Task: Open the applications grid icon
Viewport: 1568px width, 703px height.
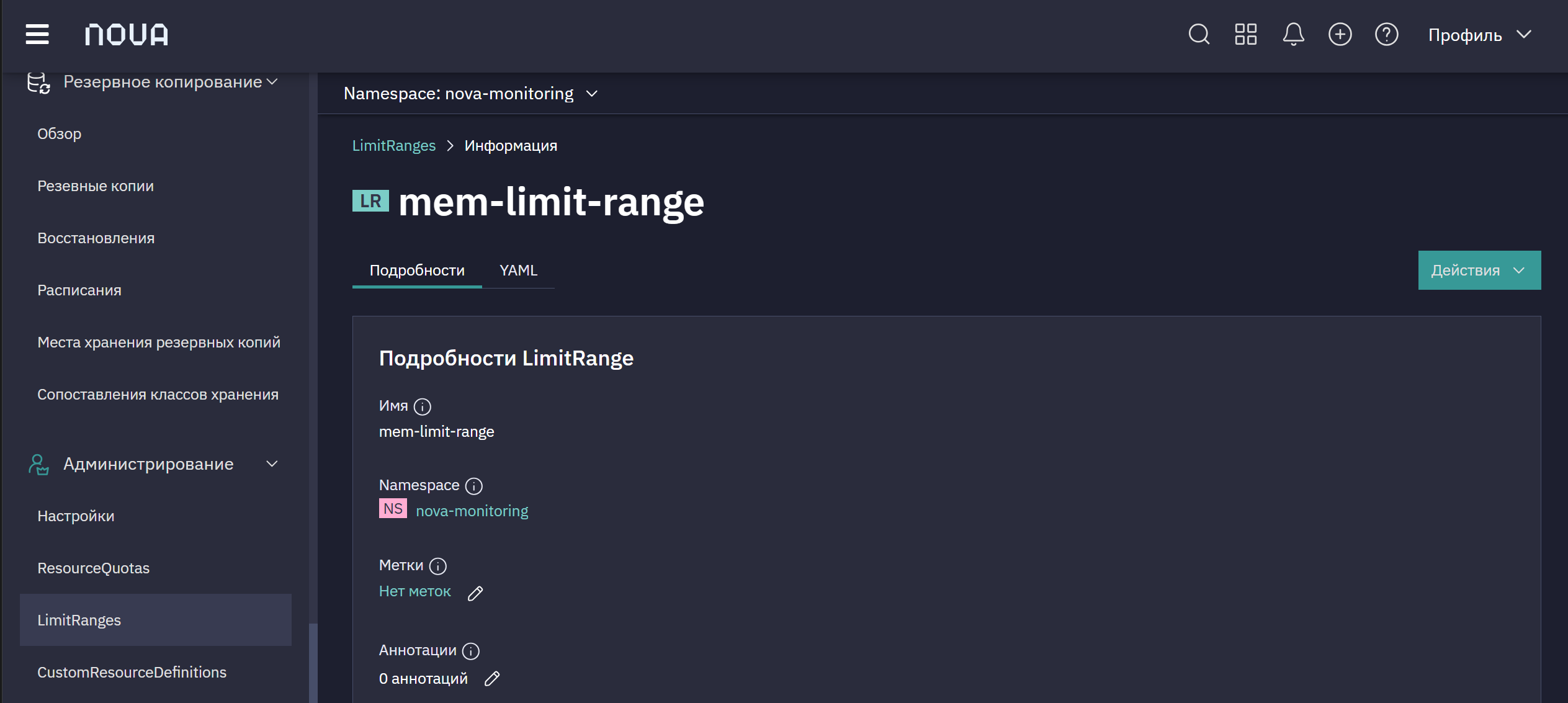Action: point(1245,34)
